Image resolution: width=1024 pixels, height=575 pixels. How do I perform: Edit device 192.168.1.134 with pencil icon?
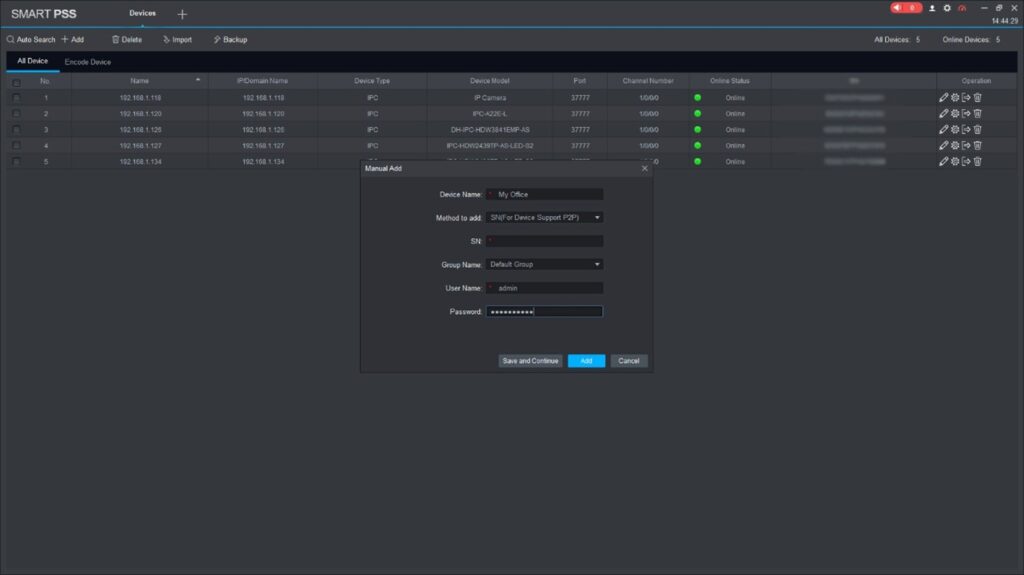(943, 161)
